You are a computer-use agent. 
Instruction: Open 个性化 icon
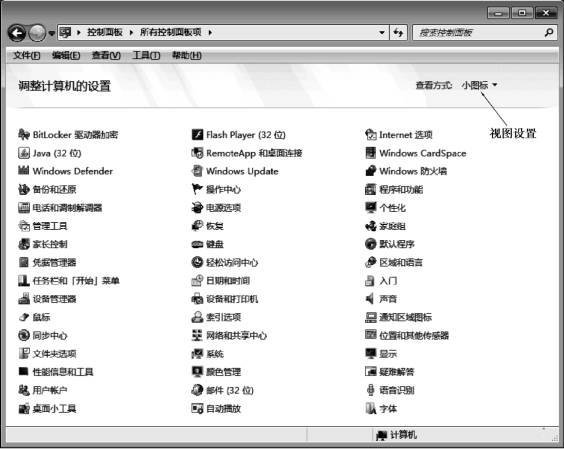(x=370, y=208)
